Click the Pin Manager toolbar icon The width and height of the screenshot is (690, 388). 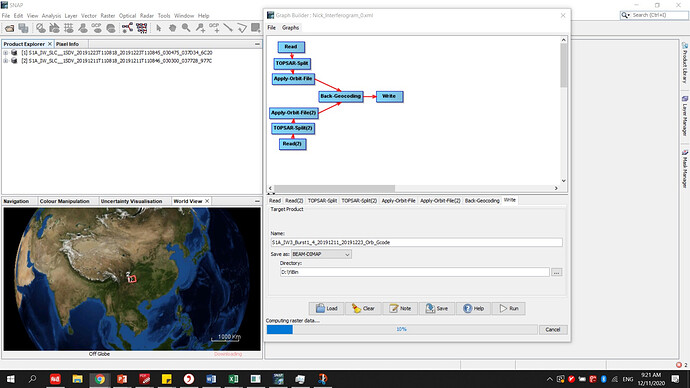coord(83,28)
